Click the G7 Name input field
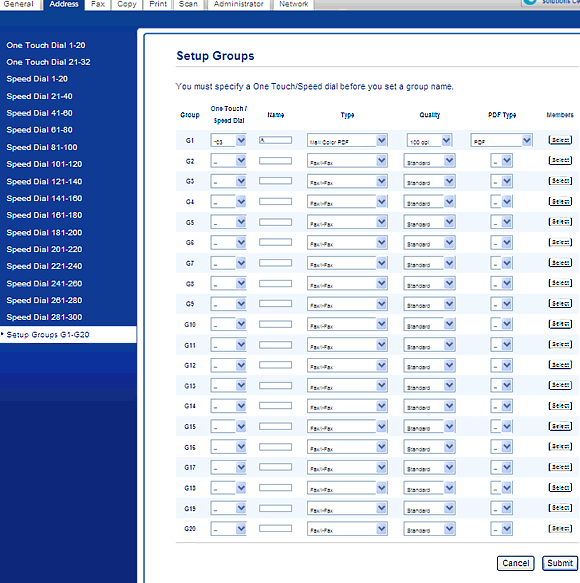This screenshot has height=583, width=580. coord(276,263)
